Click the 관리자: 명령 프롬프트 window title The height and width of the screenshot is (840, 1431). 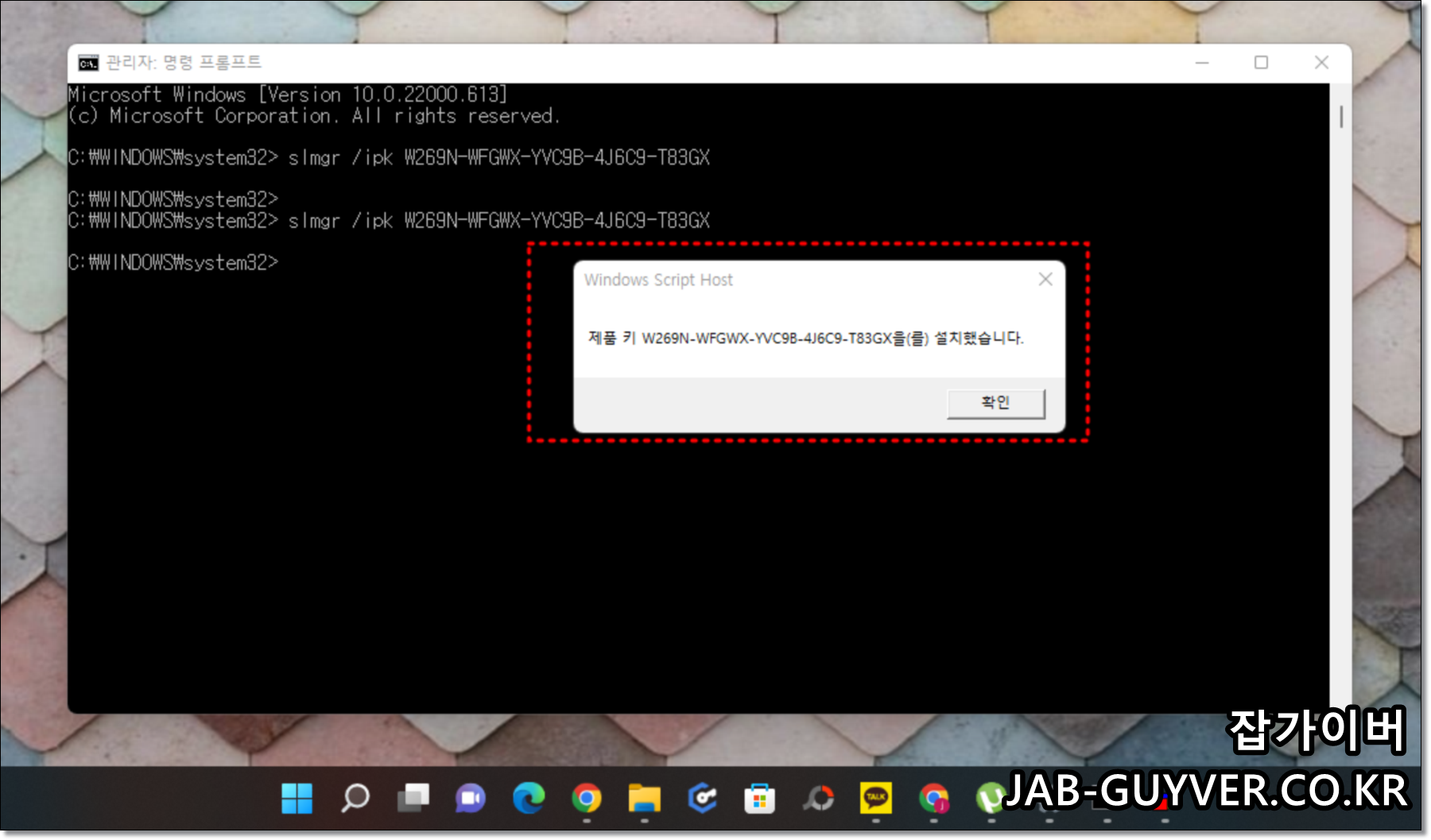[184, 62]
